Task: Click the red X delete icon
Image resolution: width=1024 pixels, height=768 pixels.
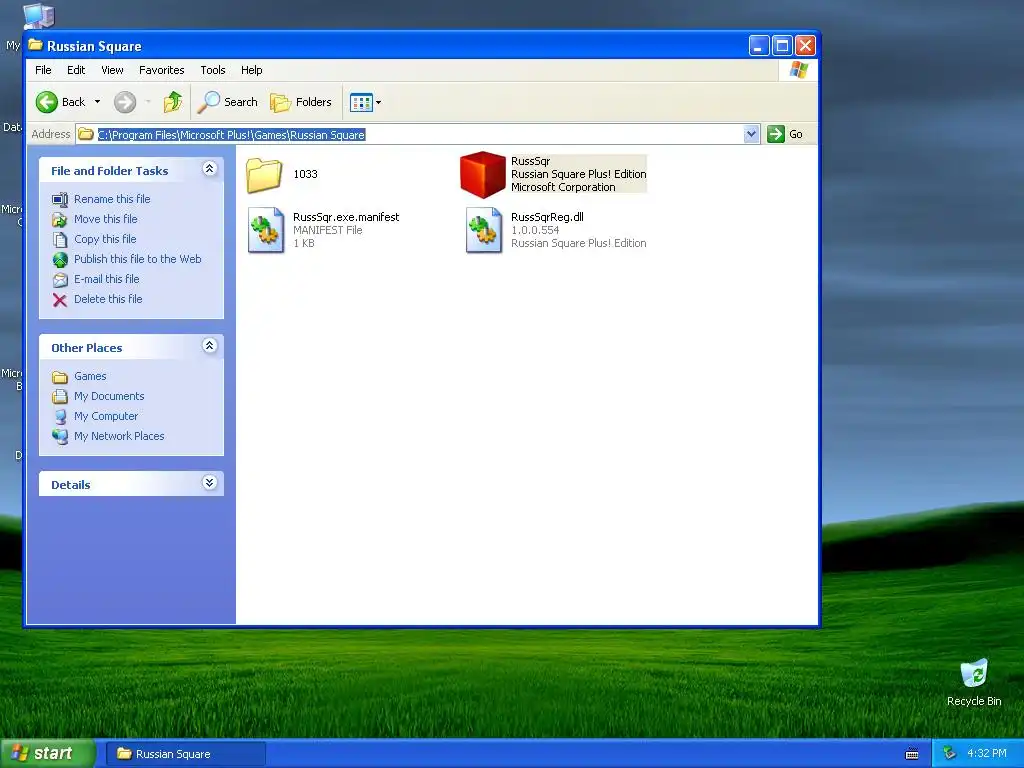Action: coord(60,300)
